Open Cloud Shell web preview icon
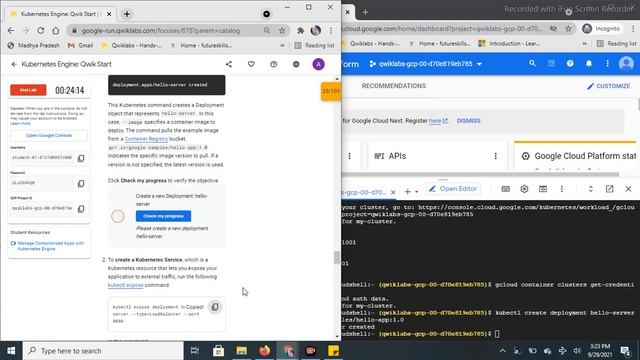 543,189
